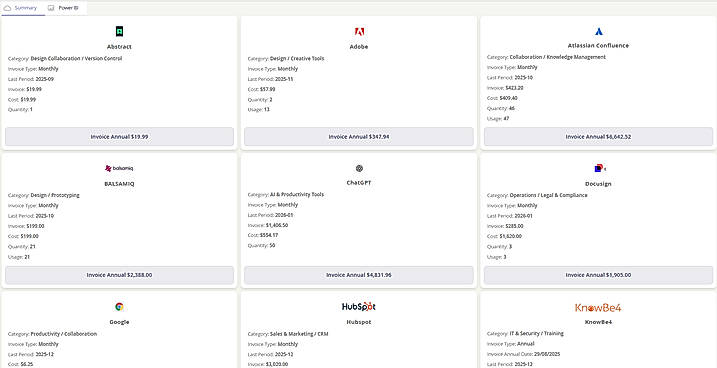
Task: Click Balsamiq Quantity 21 value
Action: pyautogui.click(x=33, y=247)
